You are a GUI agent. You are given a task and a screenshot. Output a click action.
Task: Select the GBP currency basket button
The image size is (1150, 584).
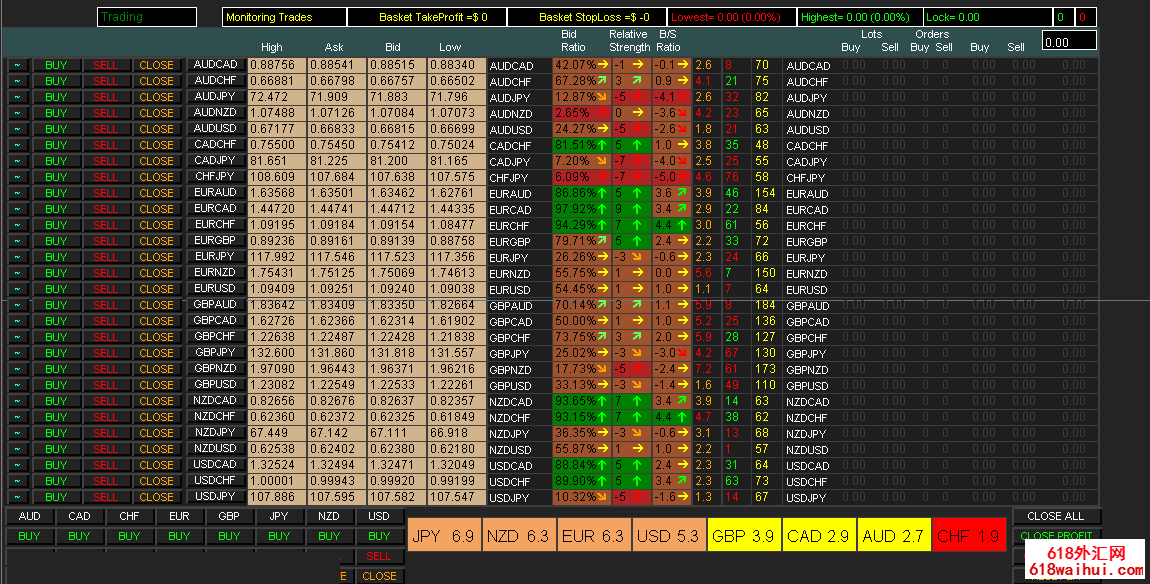pyautogui.click(x=230, y=517)
